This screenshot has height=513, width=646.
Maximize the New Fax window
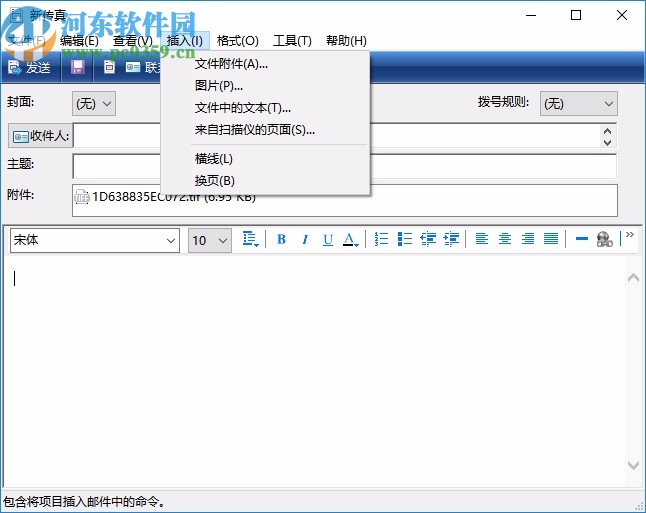tap(576, 15)
